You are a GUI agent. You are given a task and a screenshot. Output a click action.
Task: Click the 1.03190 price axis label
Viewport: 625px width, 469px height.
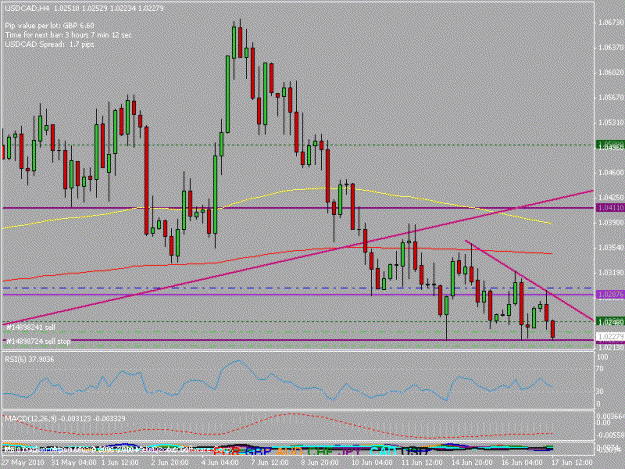[x=611, y=273]
